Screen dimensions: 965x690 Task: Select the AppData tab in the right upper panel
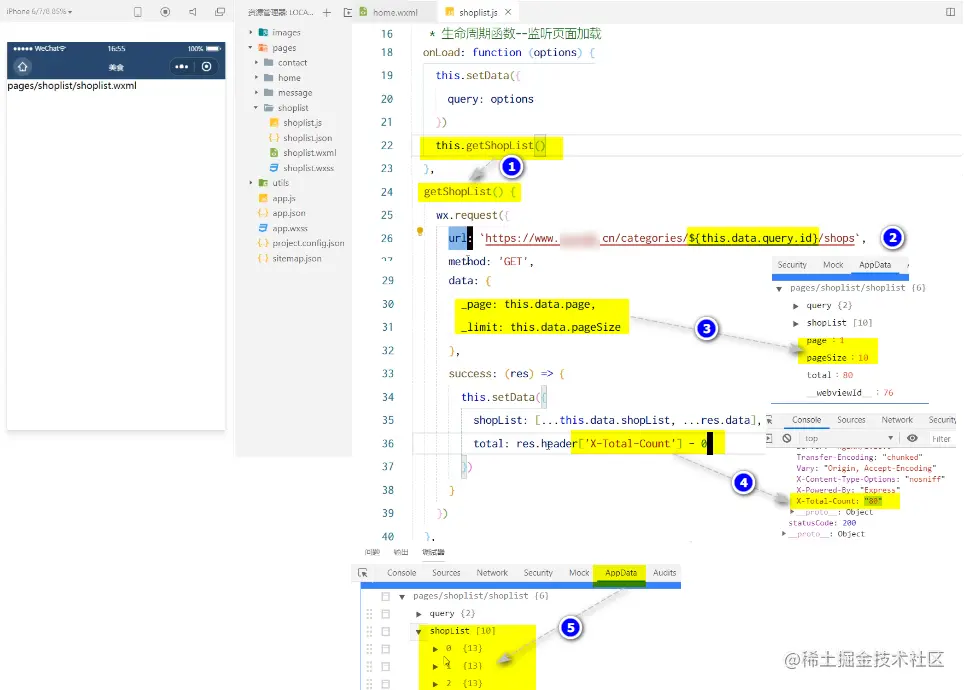click(875, 265)
